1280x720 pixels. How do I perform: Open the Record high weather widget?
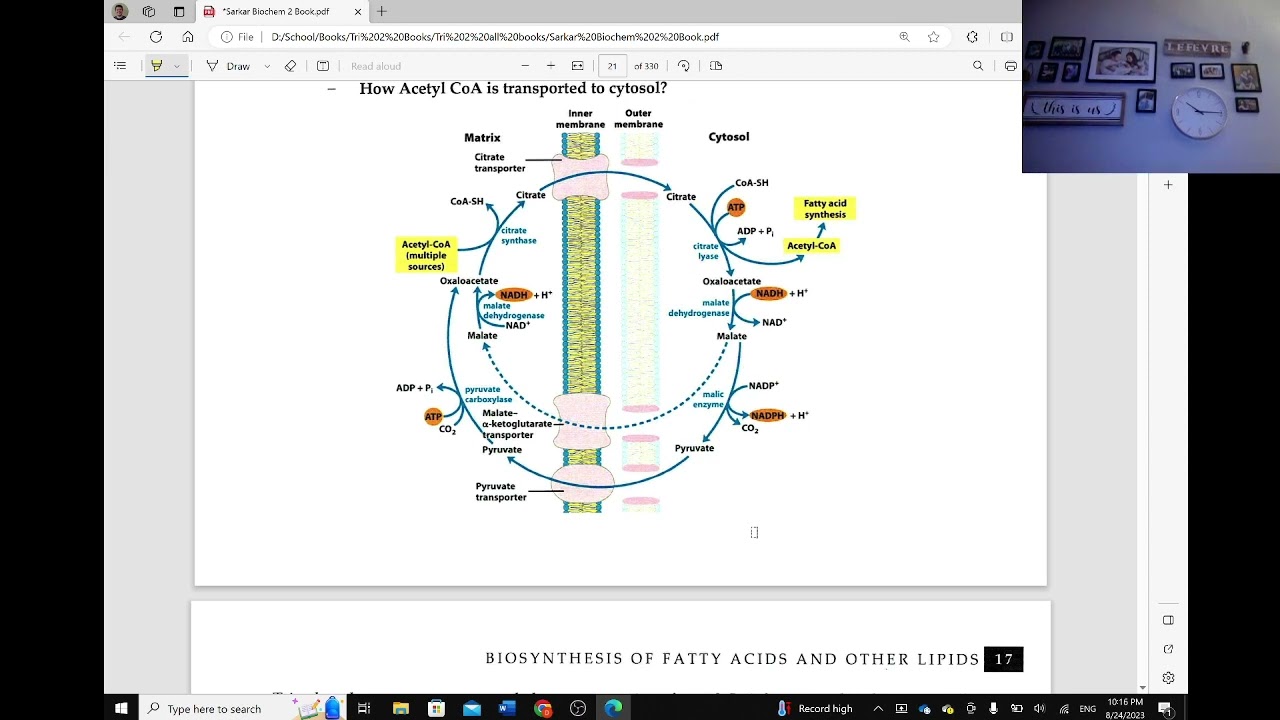click(x=815, y=708)
